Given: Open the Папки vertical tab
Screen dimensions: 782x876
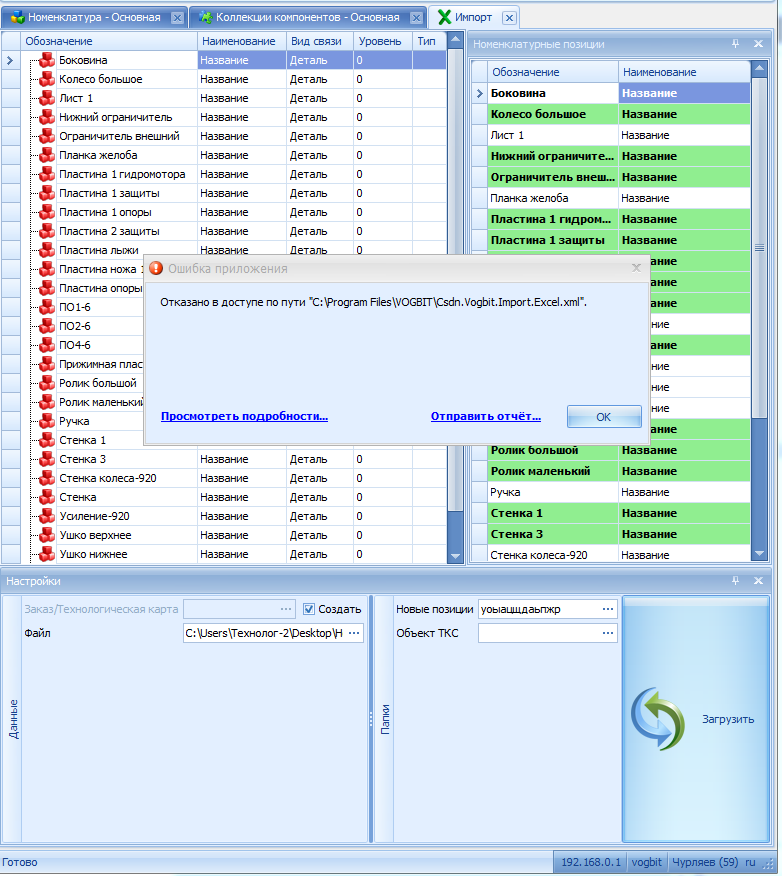Looking at the screenshot, I should [x=385, y=719].
